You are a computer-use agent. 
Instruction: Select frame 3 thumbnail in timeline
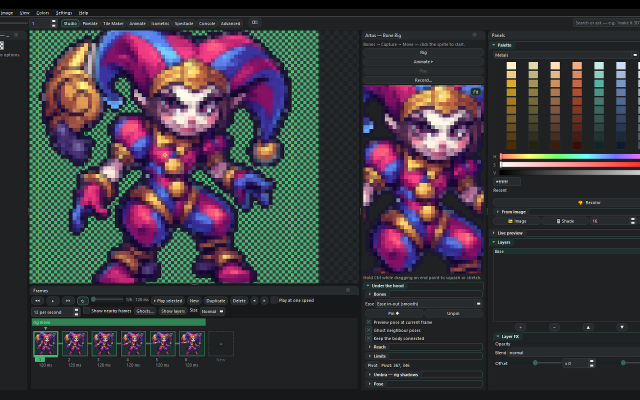[x=104, y=344]
